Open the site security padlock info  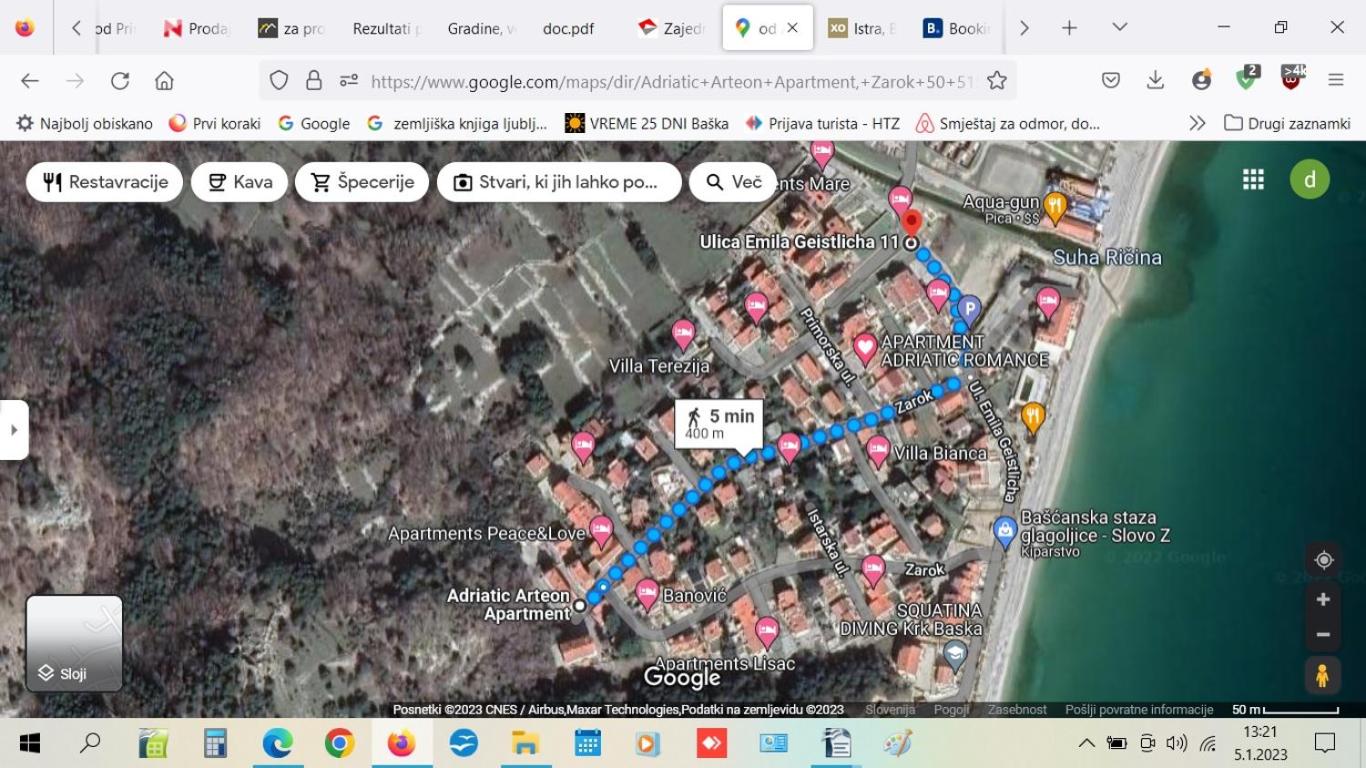click(x=313, y=81)
